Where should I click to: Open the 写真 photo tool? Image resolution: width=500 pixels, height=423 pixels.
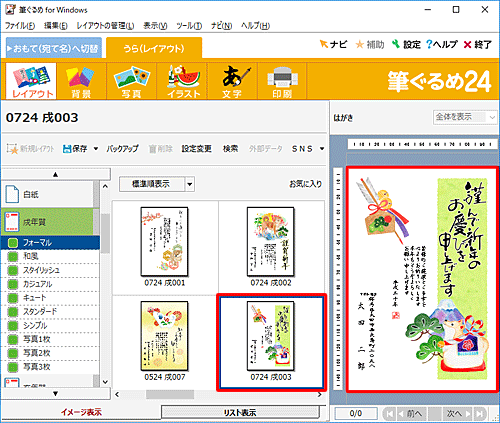coord(131,81)
